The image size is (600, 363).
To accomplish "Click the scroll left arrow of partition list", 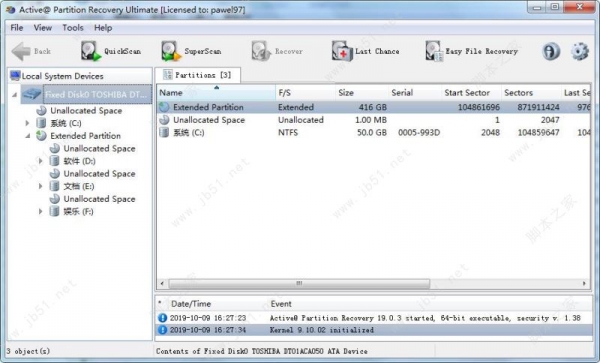I will pos(162,283).
